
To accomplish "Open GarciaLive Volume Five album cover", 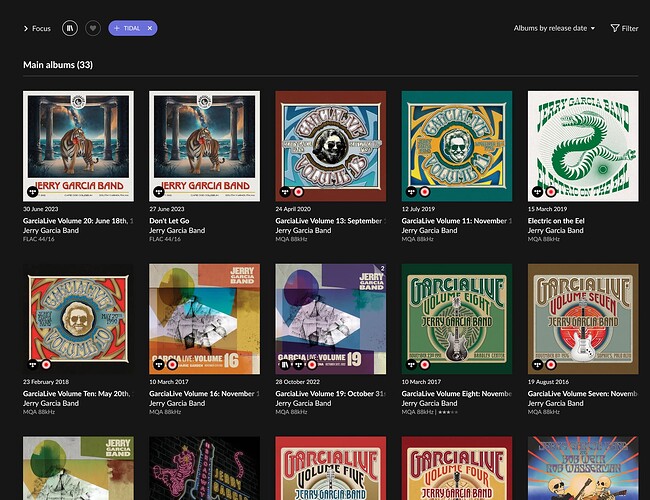I will 330,468.
